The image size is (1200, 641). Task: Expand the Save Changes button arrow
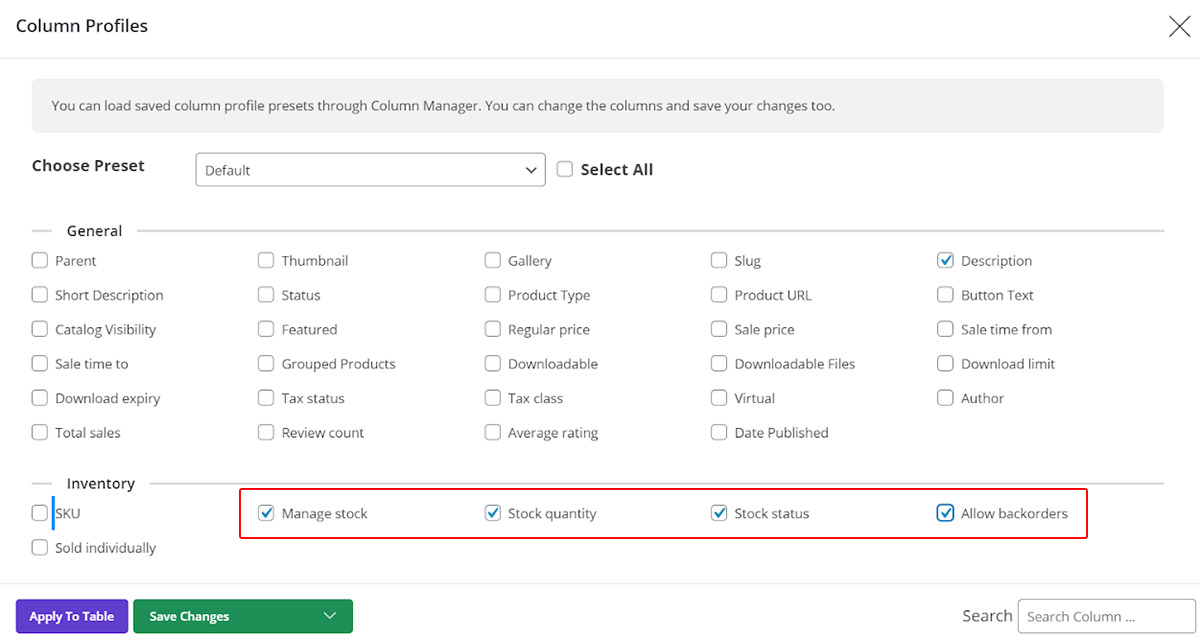(330, 616)
